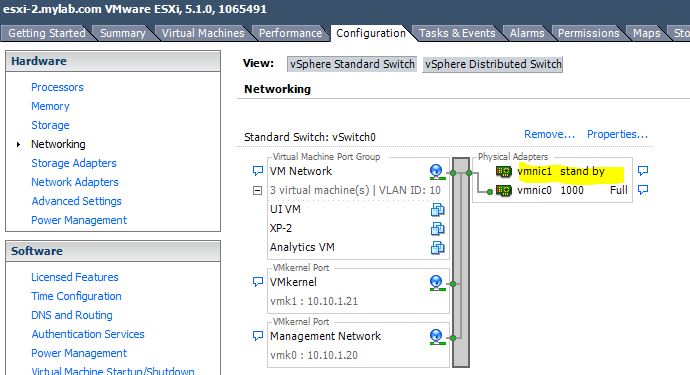Screen dimensions: 690x375
Task: Switch to the Maps tab
Action: 647,33
